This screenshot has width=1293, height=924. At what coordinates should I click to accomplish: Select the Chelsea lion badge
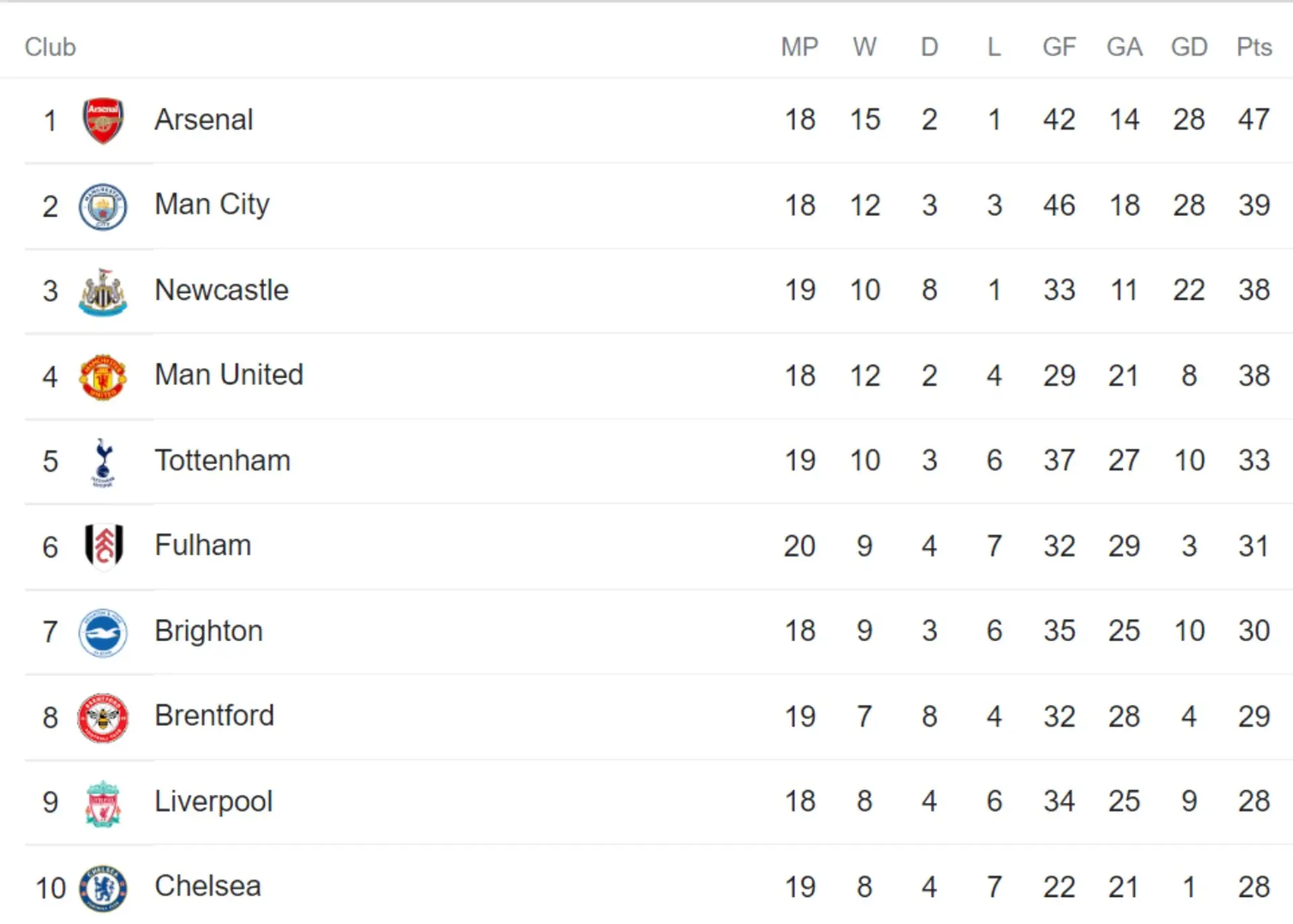pyautogui.click(x=102, y=888)
